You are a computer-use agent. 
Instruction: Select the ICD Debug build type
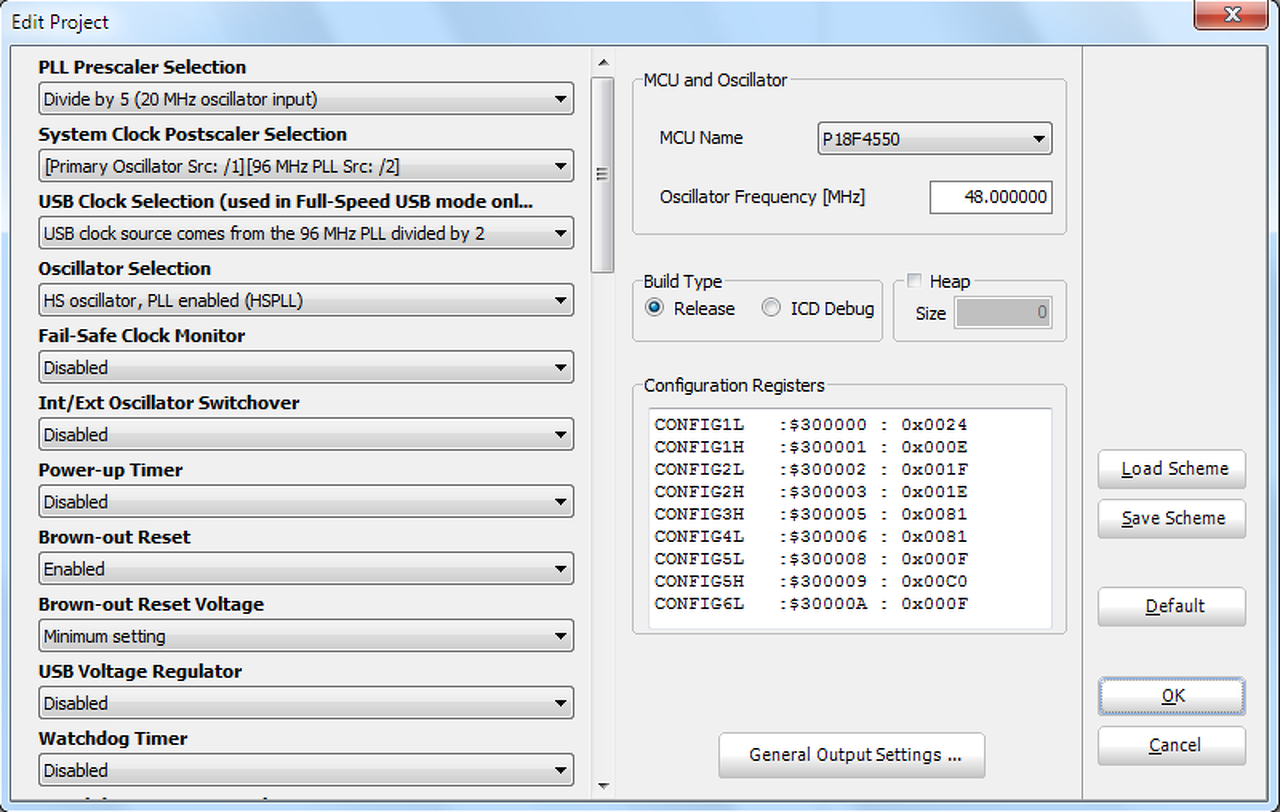click(x=771, y=308)
